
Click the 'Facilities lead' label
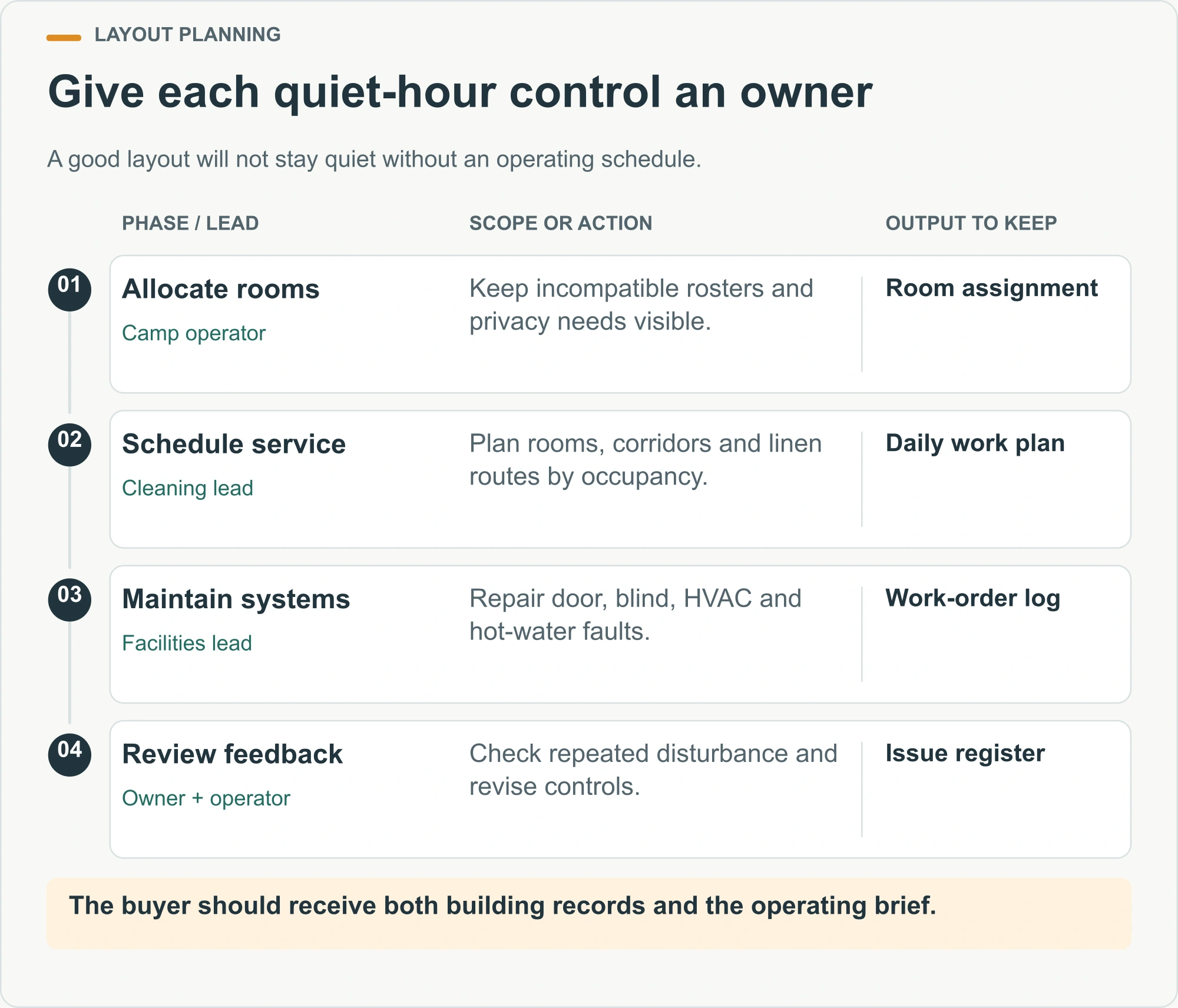(187, 643)
